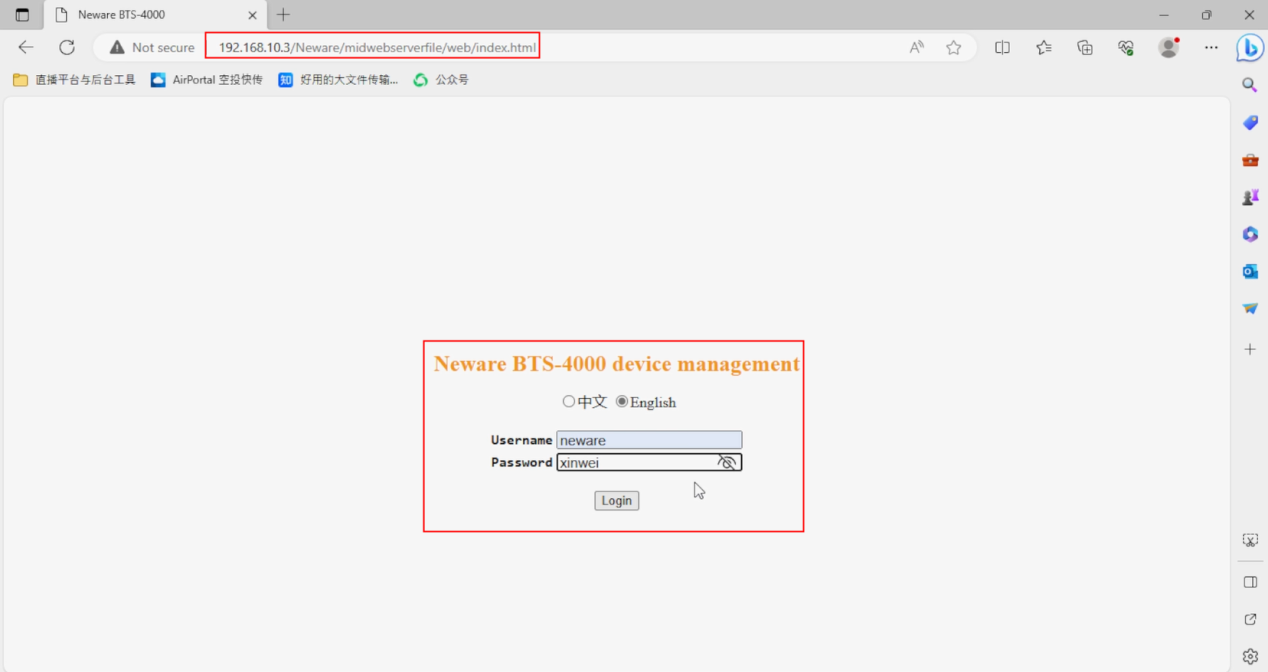The width and height of the screenshot is (1268, 672).
Task: Open Split screen view icon
Action: tap(1002, 47)
